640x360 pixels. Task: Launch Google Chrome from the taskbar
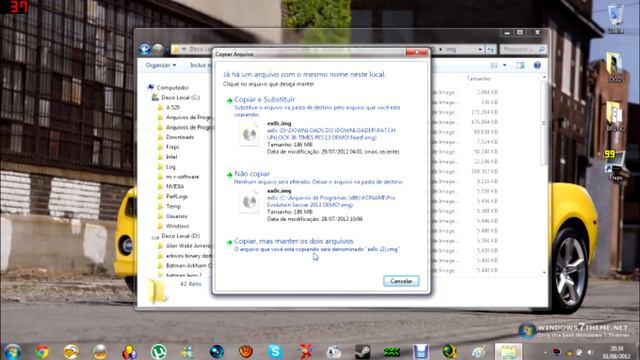click(42, 351)
